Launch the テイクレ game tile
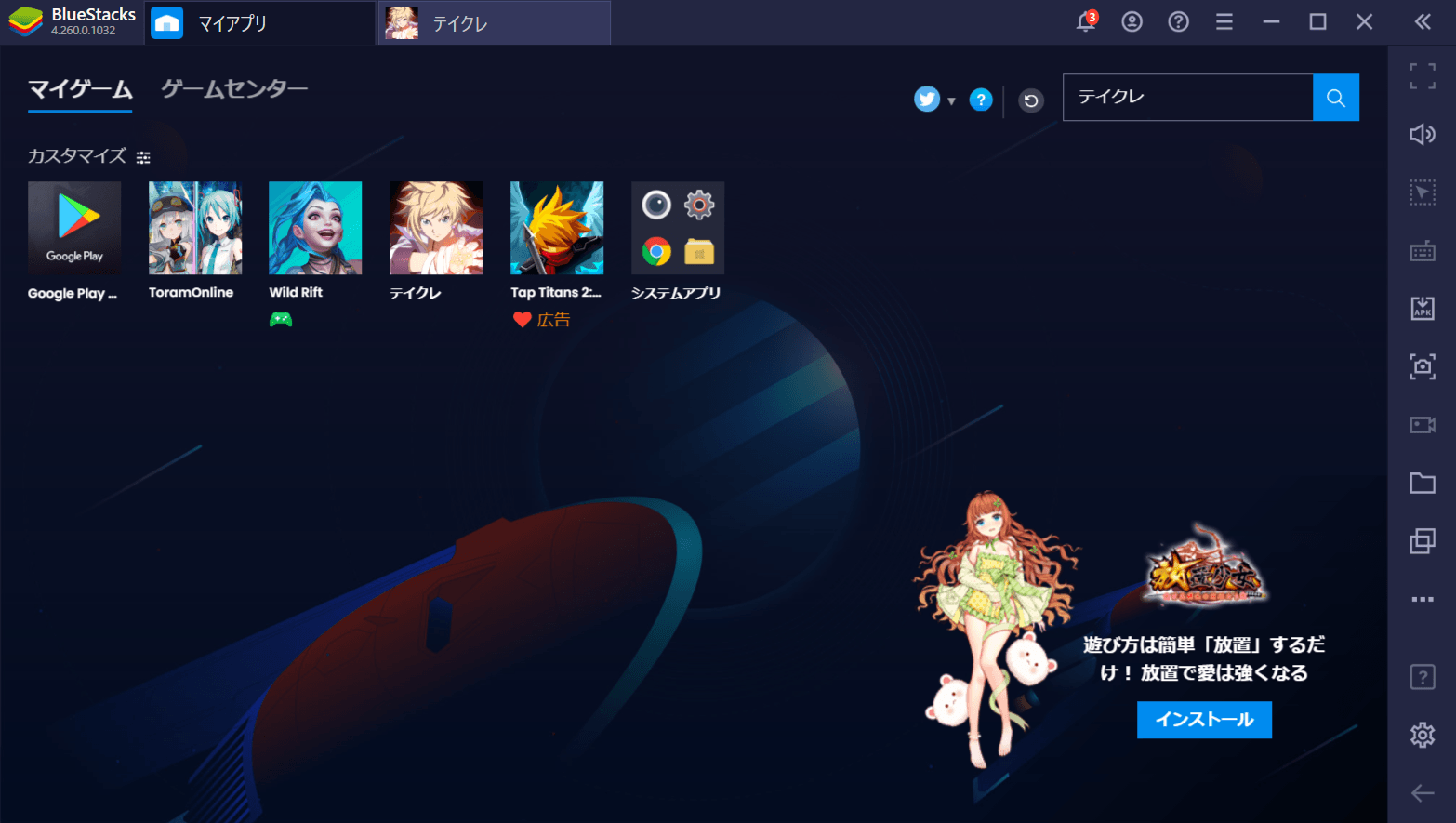This screenshot has width=1456, height=823. point(436,228)
